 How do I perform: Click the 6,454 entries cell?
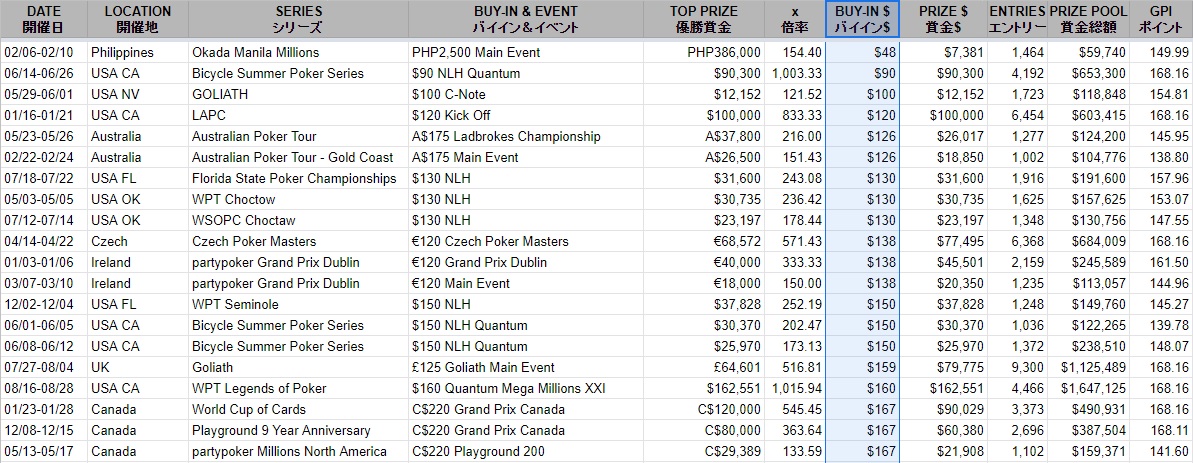pyautogui.click(x=1017, y=116)
